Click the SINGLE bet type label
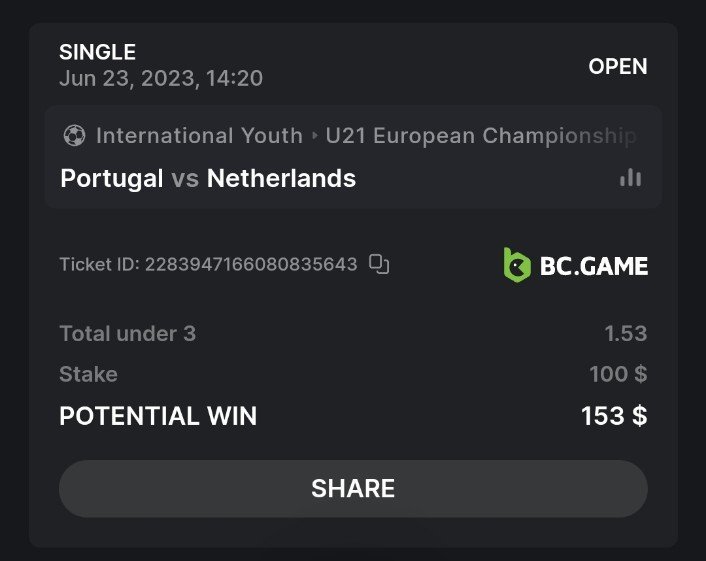The image size is (706, 561). pos(97,53)
